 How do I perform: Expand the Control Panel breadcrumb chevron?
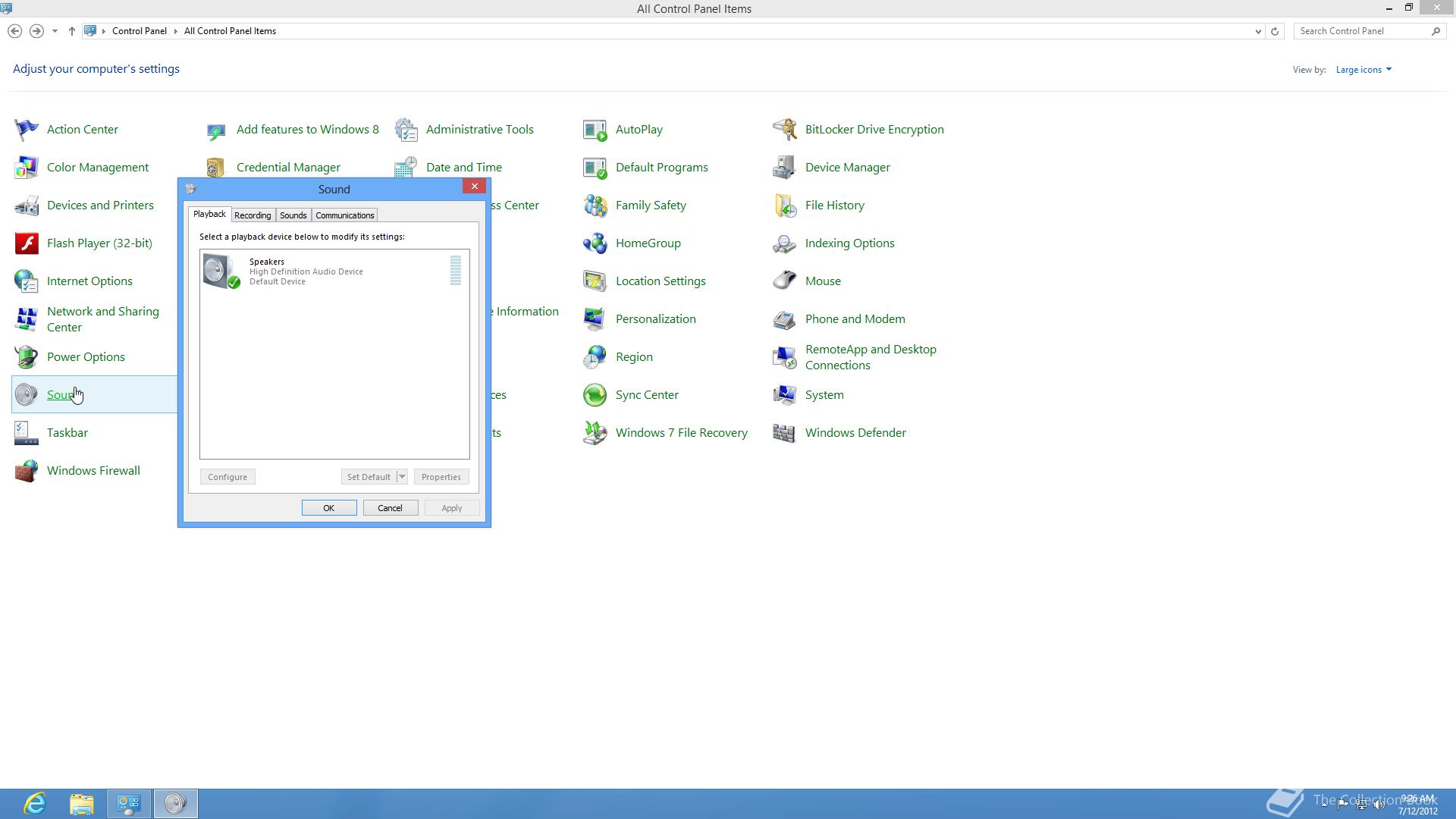[x=176, y=31]
